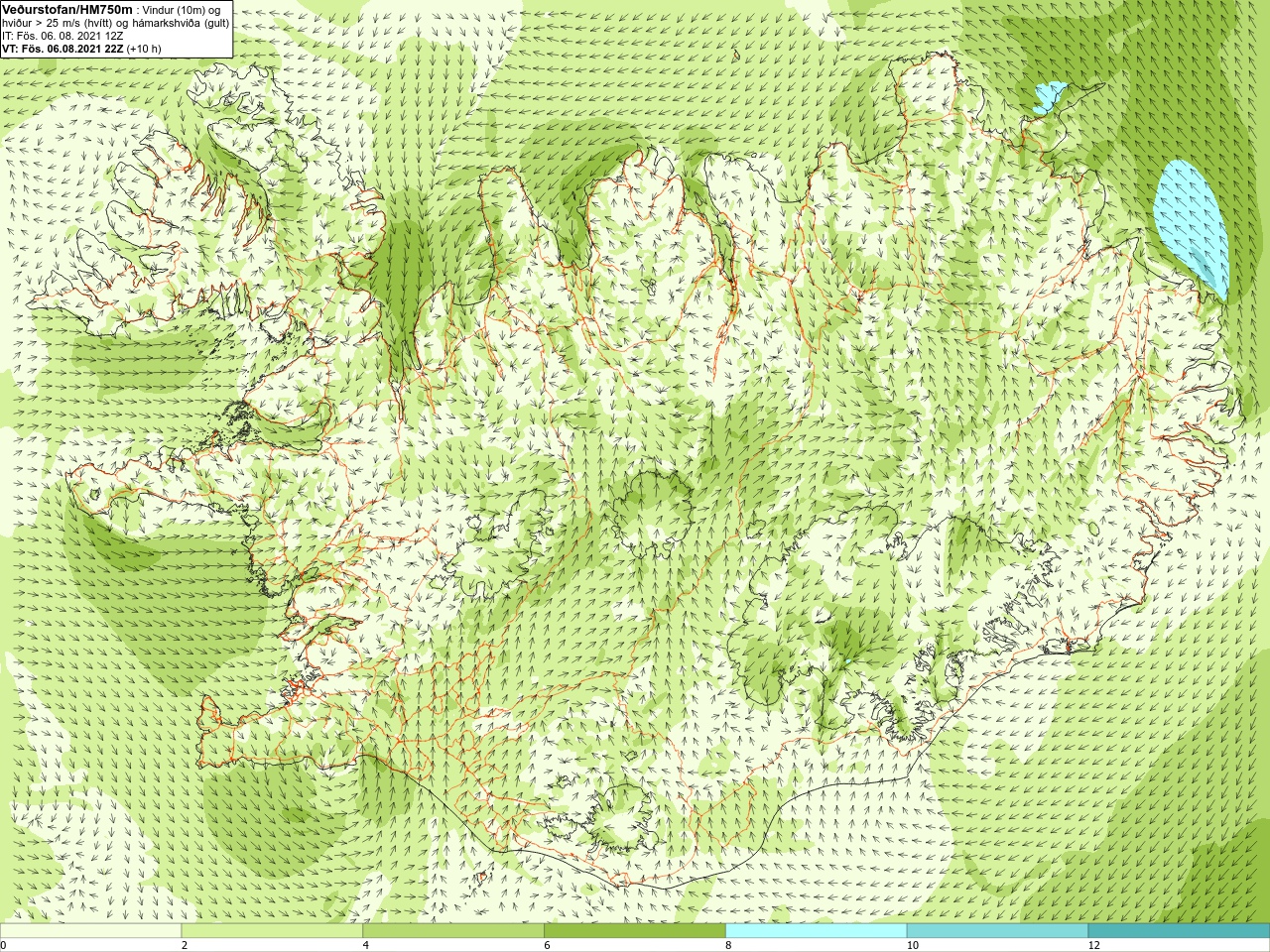Click the legend label 8
1270x952 pixels.
pyautogui.click(x=729, y=945)
